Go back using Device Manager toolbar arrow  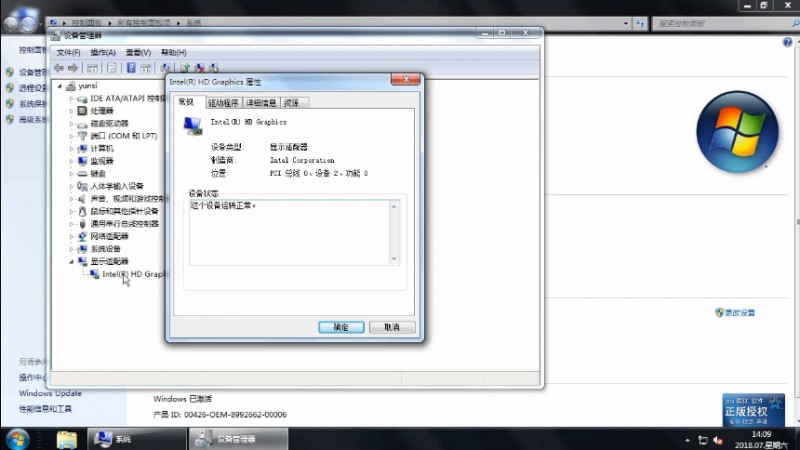(59, 68)
